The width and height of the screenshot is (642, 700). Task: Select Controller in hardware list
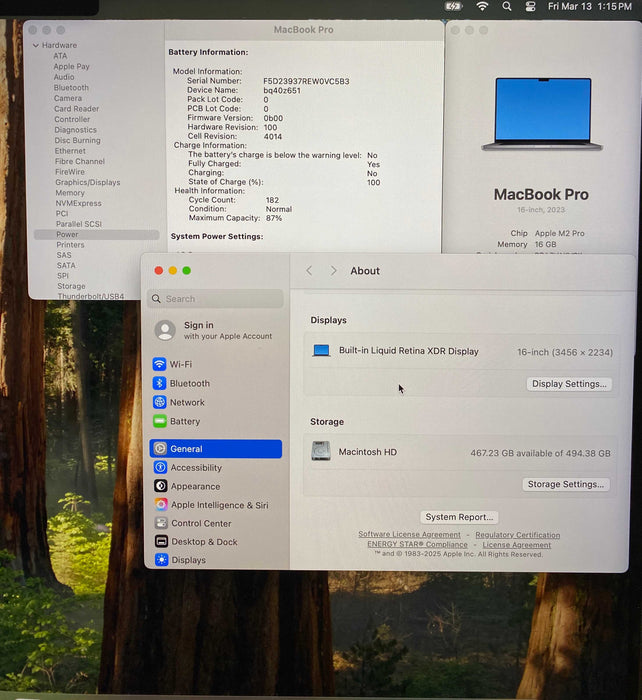72,119
